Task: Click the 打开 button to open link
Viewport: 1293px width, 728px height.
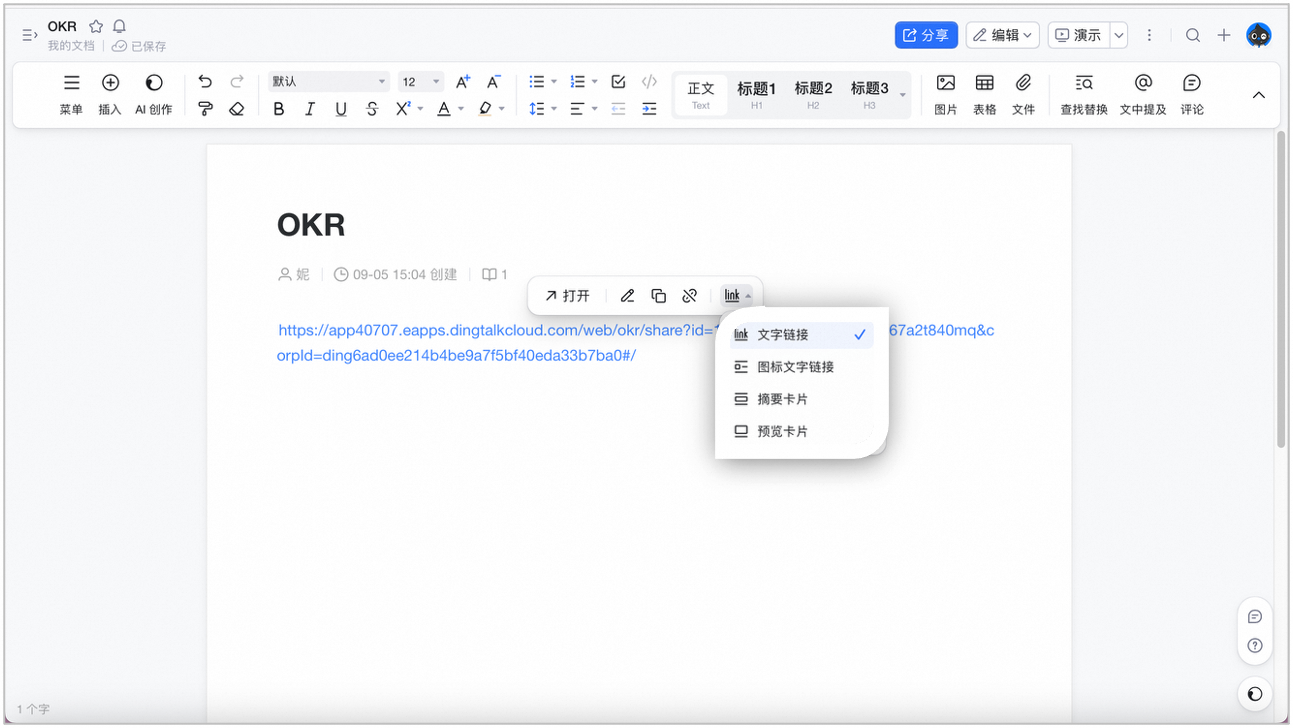Action: coord(567,296)
